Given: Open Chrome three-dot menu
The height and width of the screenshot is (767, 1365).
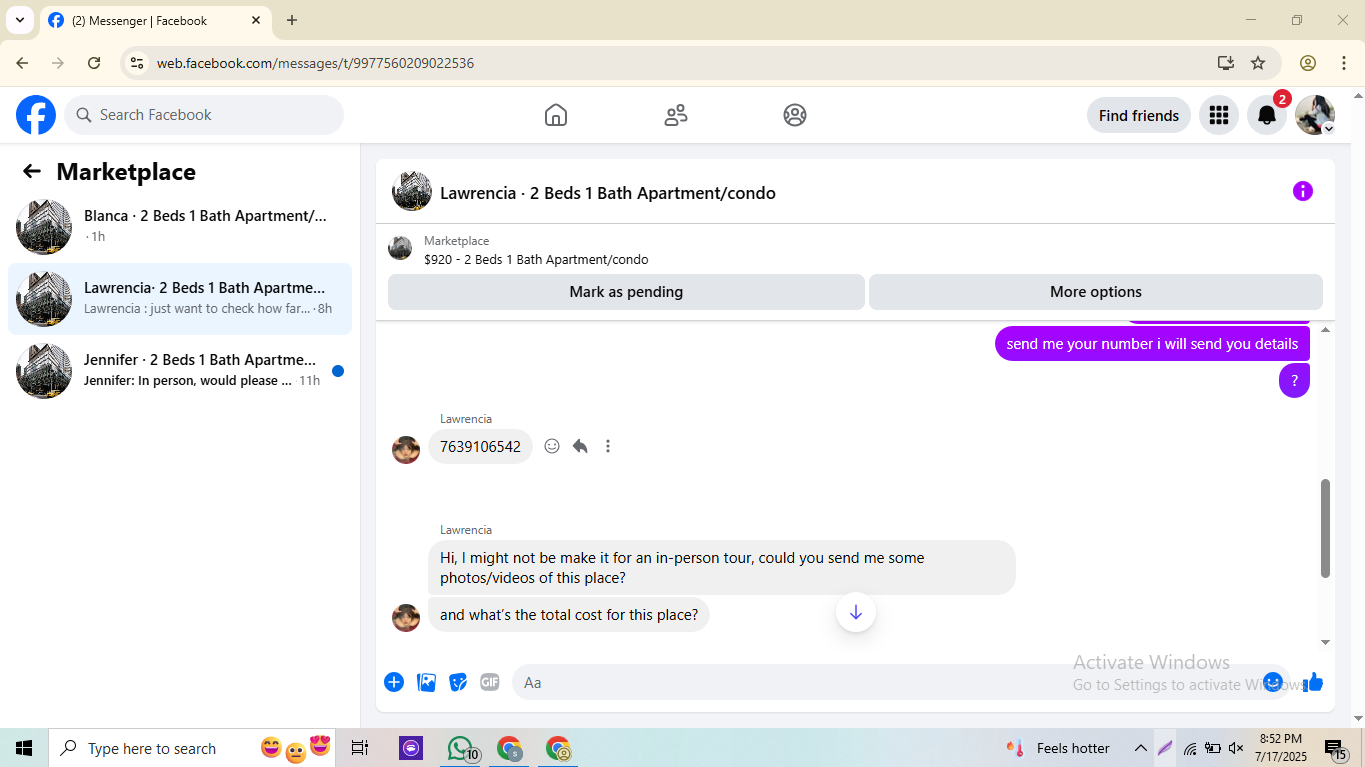Looking at the screenshot, I should 1344,63.
